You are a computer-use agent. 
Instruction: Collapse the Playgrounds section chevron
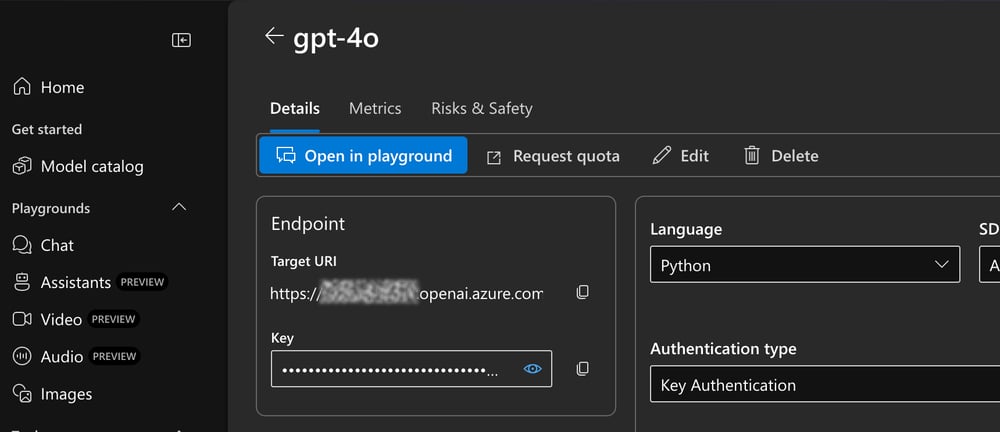coord(179,208)
